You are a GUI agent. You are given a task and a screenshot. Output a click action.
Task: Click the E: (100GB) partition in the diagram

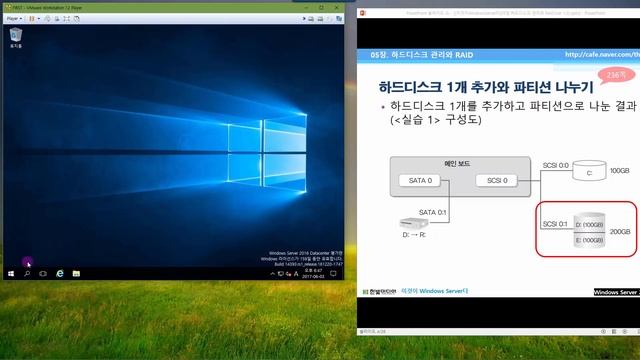(589, 240)
